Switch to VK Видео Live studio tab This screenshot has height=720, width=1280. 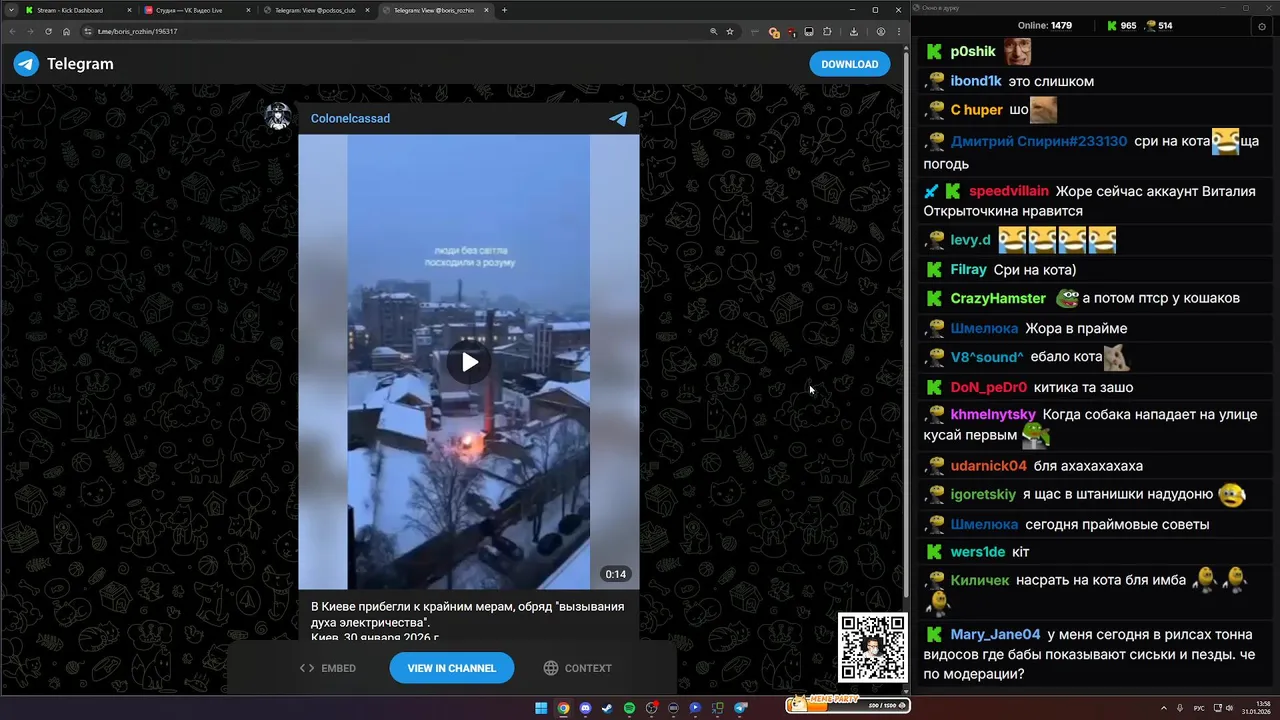[x=195, y=10]
